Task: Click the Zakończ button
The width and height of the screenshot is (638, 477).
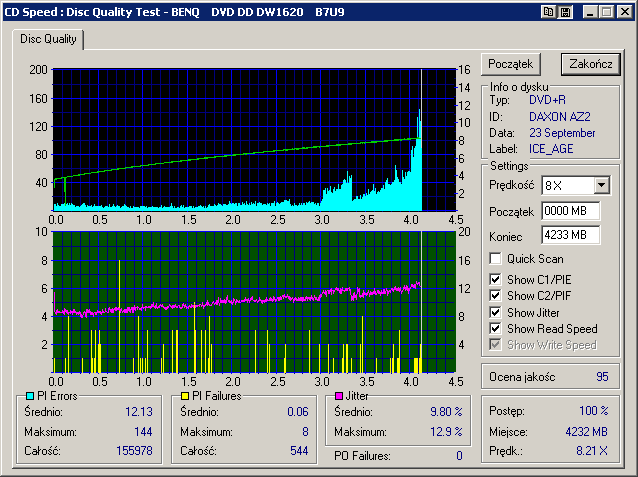Action: point(591,64)
